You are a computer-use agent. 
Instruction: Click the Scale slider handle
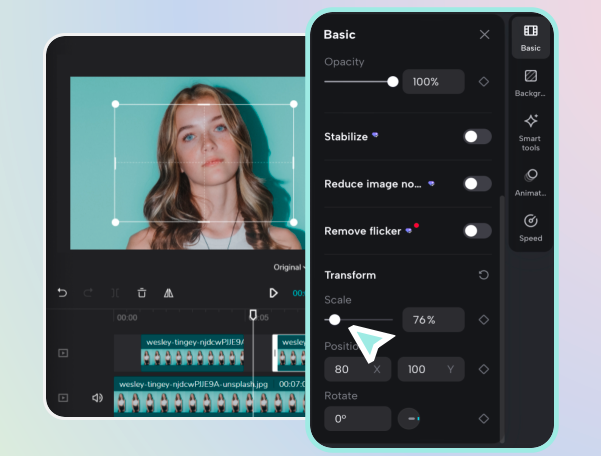point(335,320)
